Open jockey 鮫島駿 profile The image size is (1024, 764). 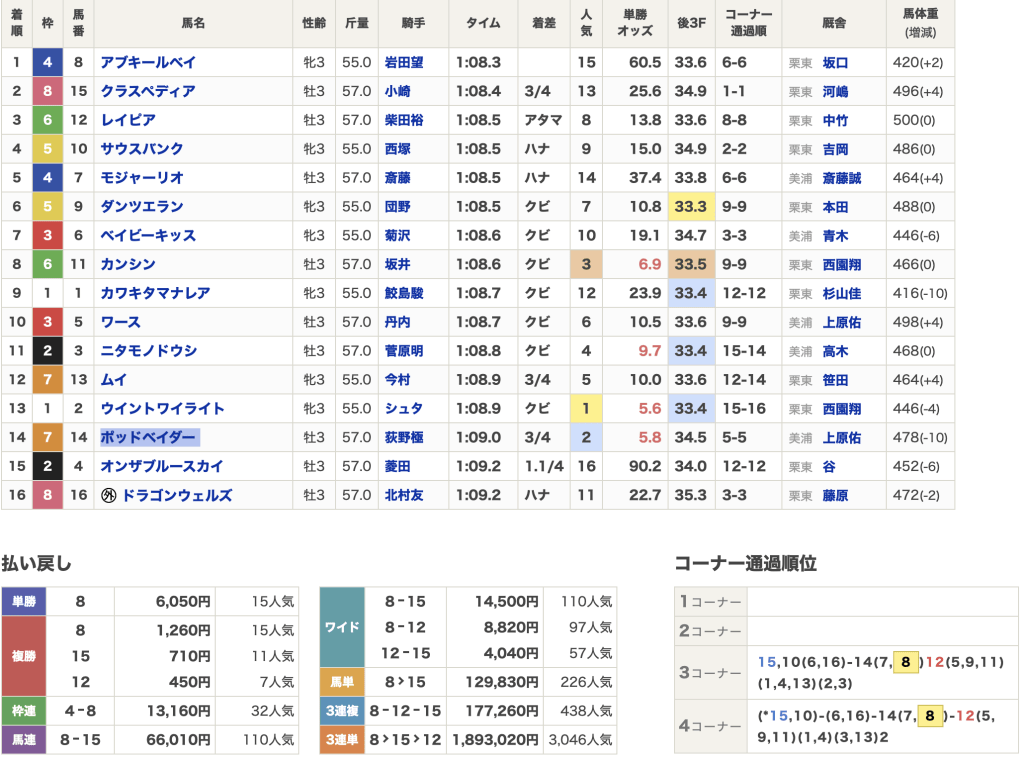404,293
